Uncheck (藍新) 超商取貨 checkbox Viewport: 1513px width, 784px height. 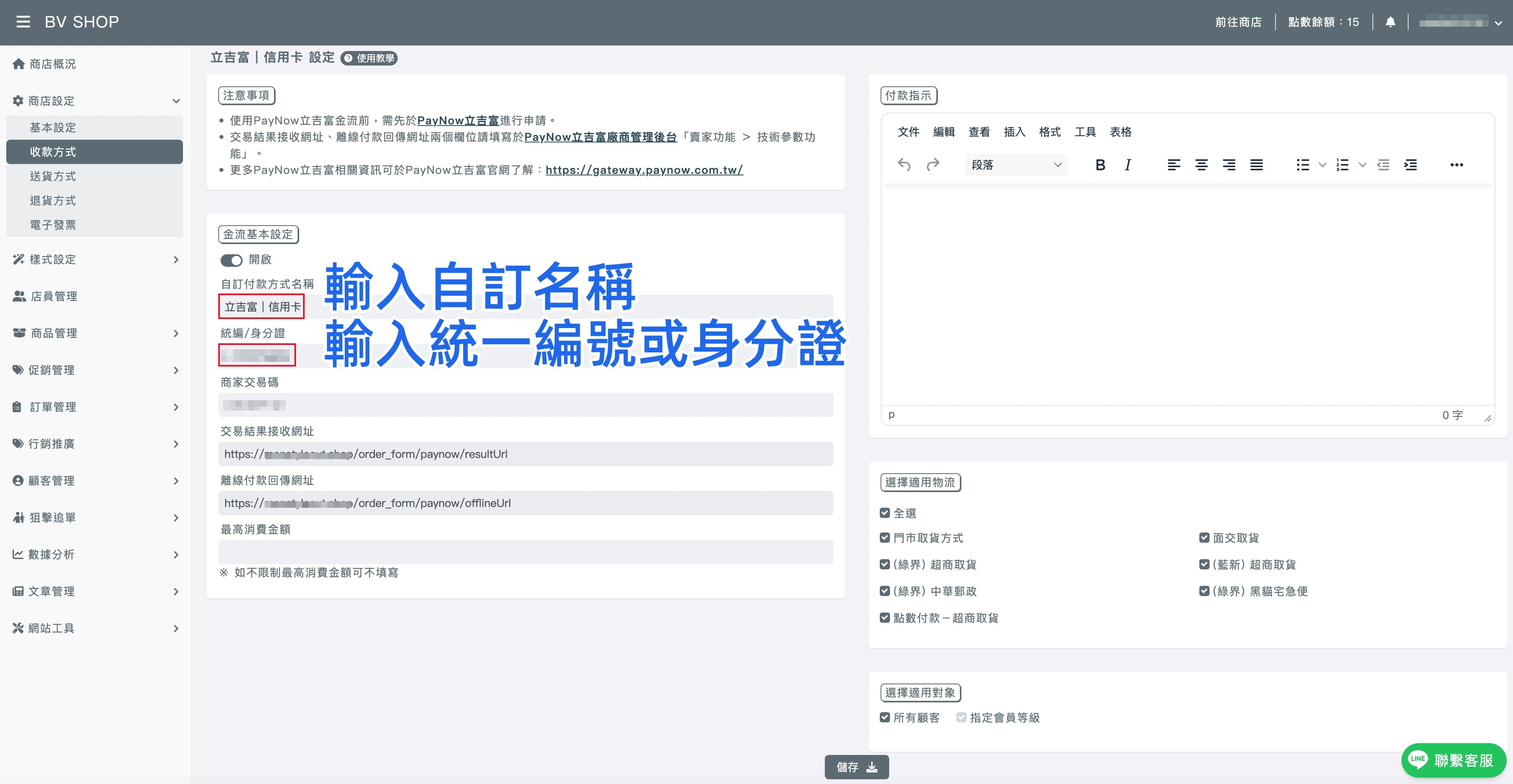1204,564
